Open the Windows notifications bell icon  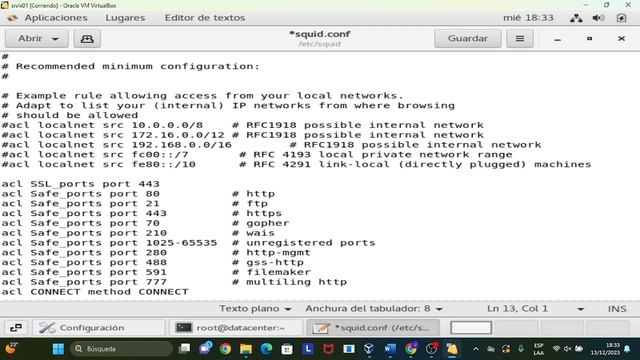(x=627, y=349)
